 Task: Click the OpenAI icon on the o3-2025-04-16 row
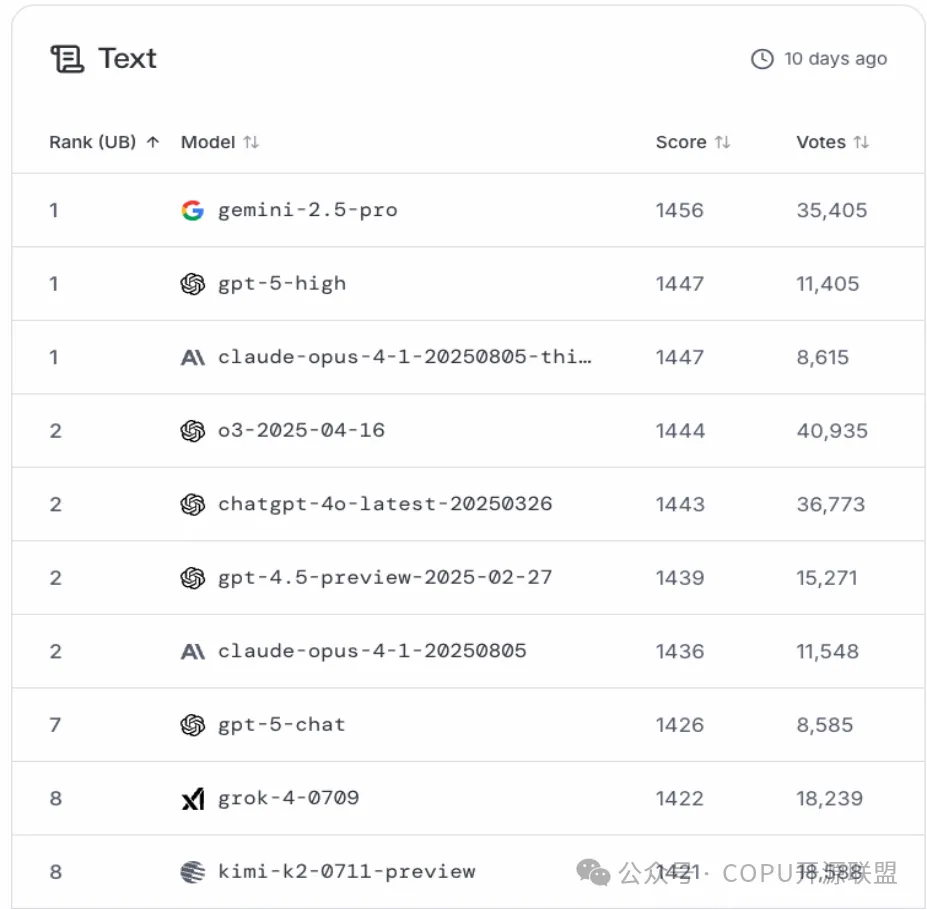point(192,430)
